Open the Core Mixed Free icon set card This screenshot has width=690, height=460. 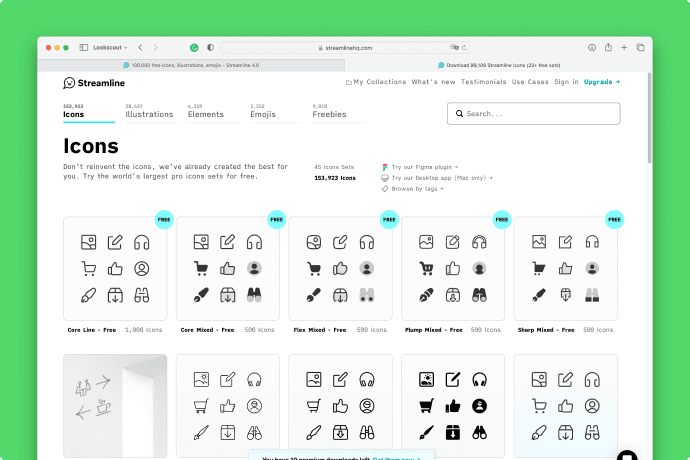point(228,269)
